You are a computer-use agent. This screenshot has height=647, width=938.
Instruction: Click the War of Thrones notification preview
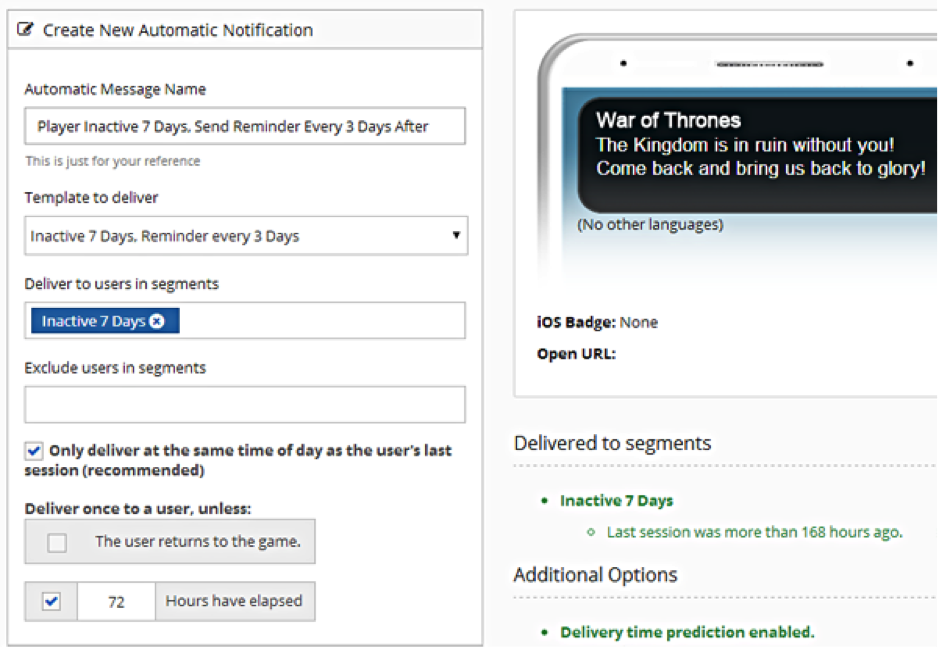760,145
